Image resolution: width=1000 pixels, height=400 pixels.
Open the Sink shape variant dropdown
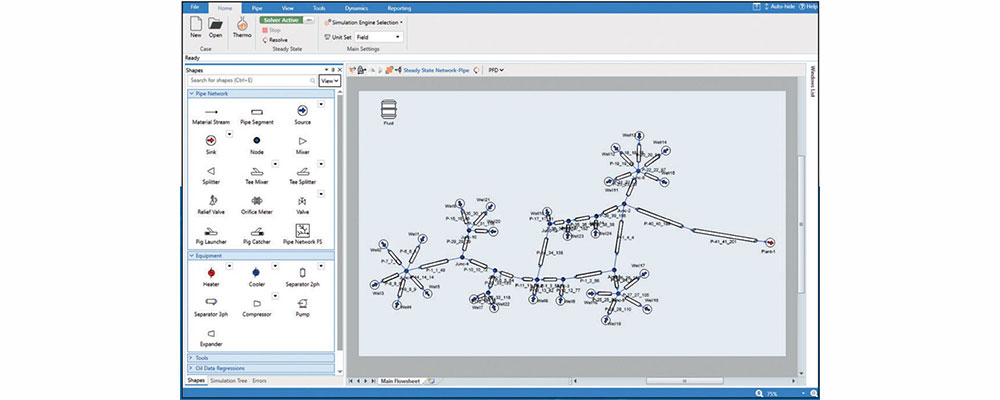(x=229, y=133)
